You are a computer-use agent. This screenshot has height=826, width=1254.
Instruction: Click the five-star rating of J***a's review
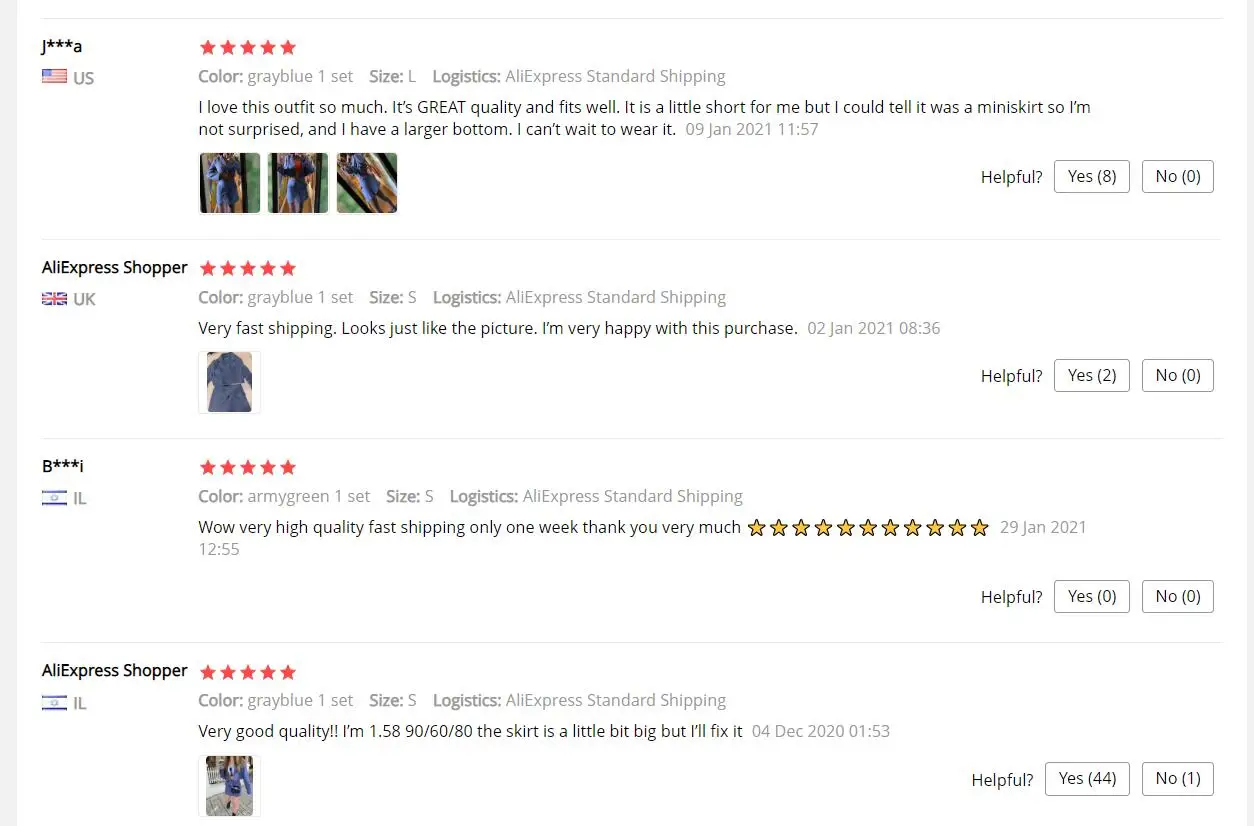pyautogui.click(x=248, y=47)
